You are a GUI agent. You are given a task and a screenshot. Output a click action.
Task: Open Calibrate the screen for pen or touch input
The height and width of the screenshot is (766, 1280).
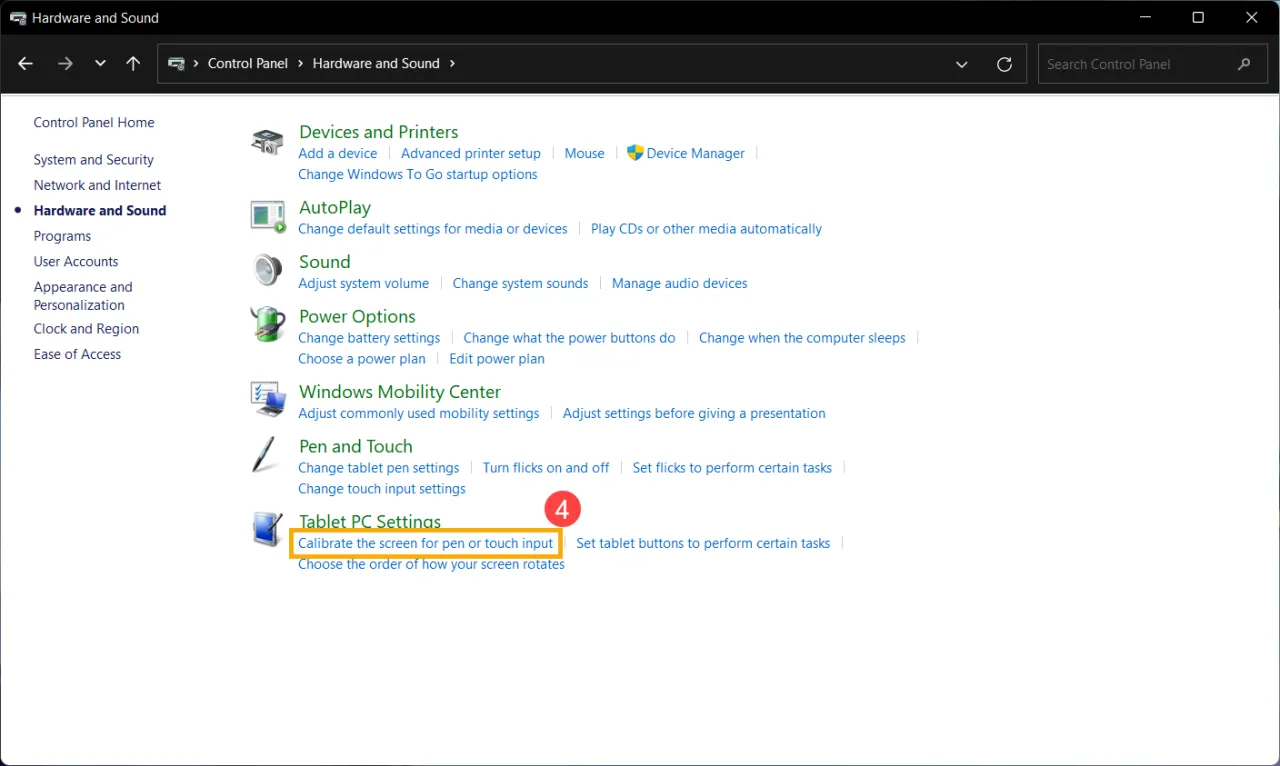pos(424,543)
